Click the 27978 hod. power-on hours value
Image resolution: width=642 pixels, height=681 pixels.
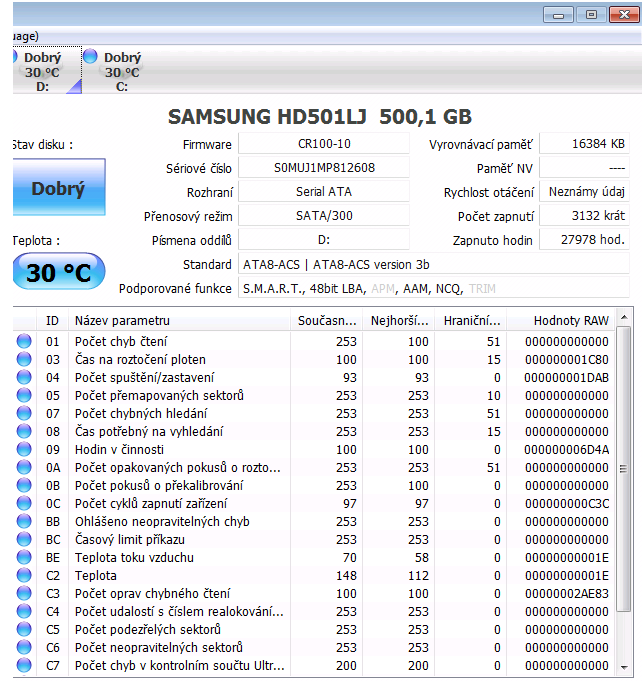(584, 239)
